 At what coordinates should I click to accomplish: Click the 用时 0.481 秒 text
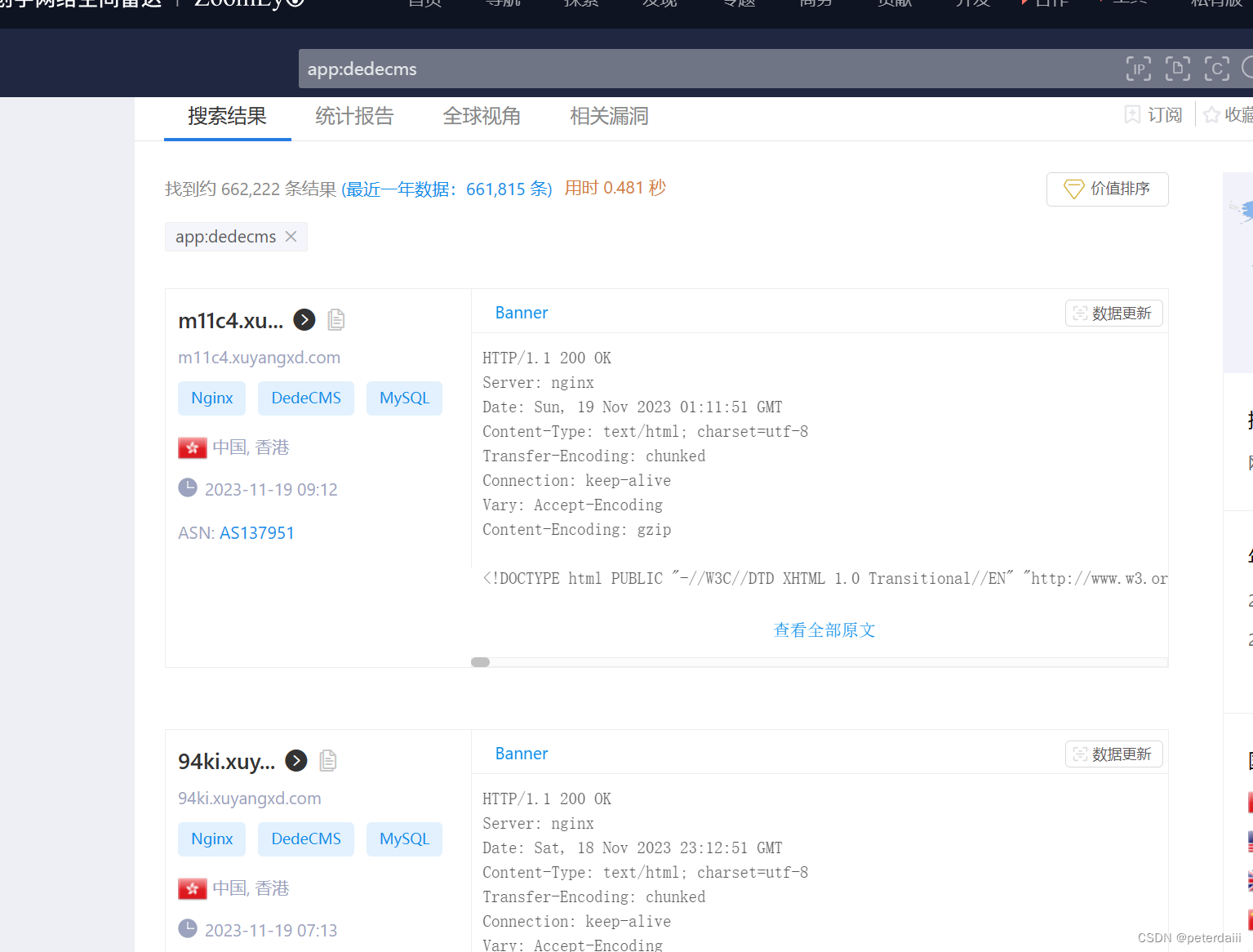tap(615, 188)
